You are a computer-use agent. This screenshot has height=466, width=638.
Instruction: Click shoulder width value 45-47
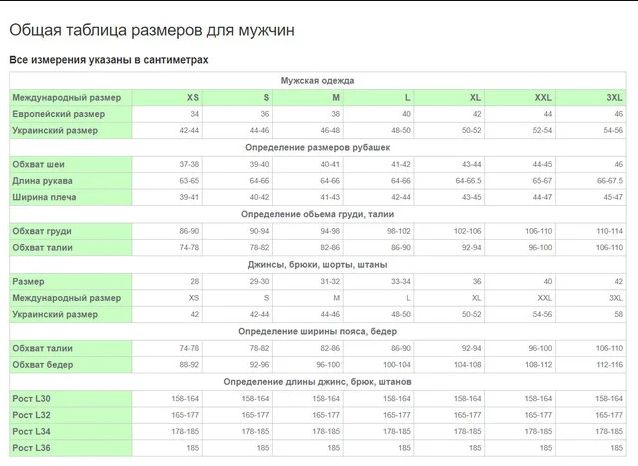click(x=613, y=197)
